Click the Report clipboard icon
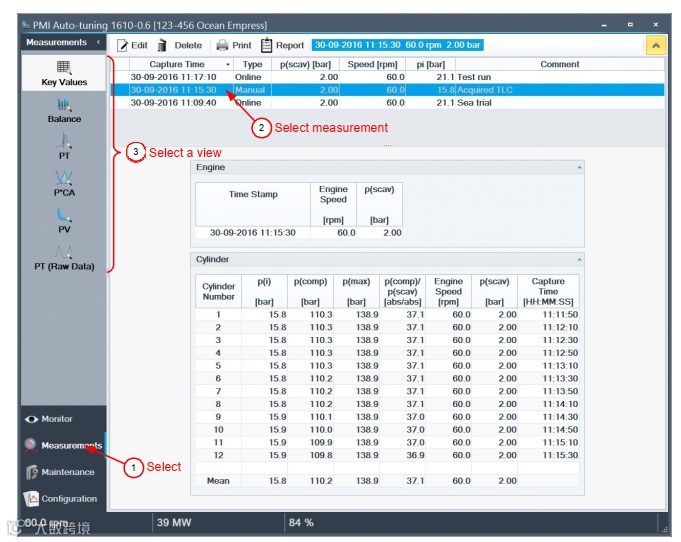 pos(266,45)
